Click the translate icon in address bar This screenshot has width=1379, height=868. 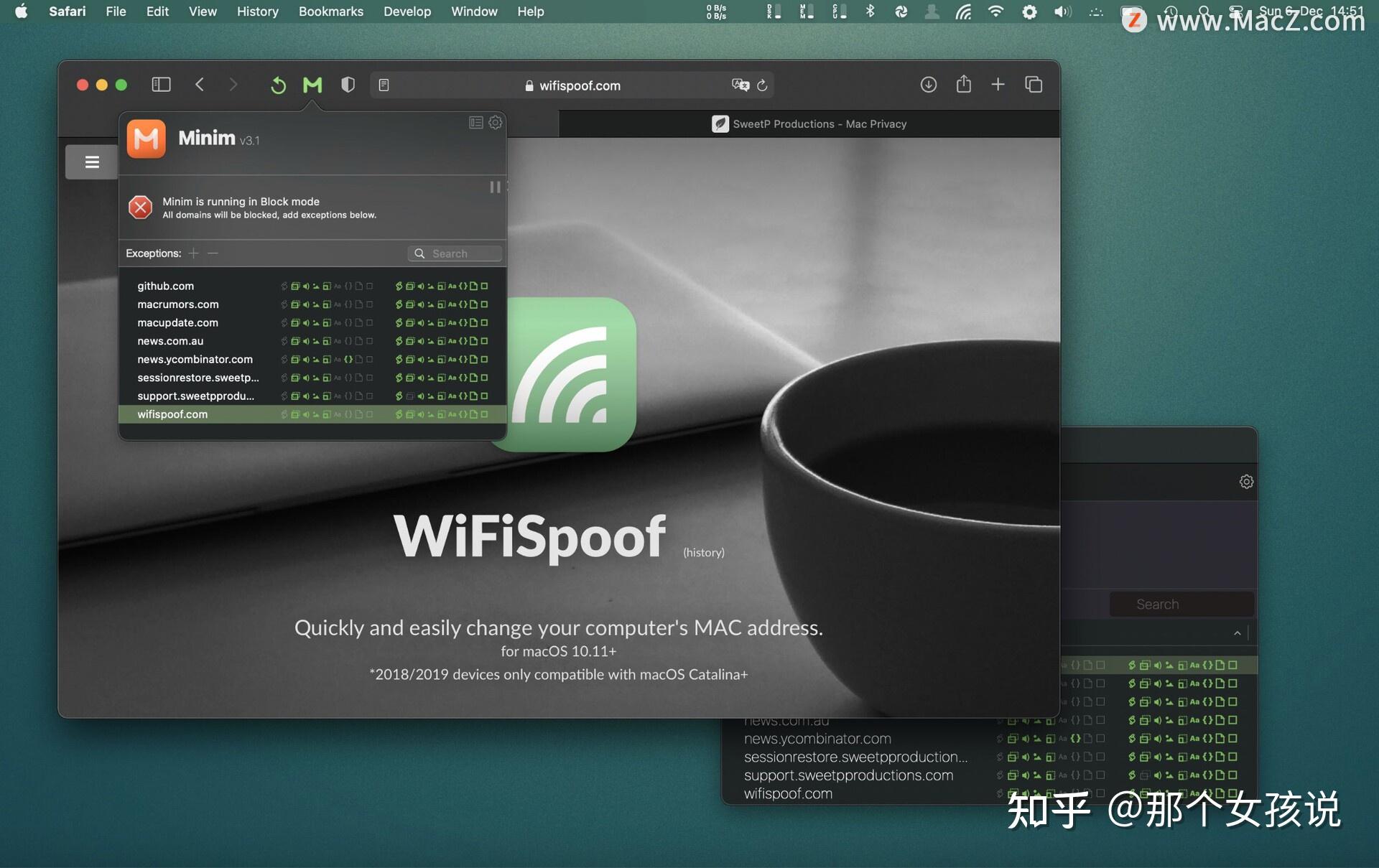740,85
